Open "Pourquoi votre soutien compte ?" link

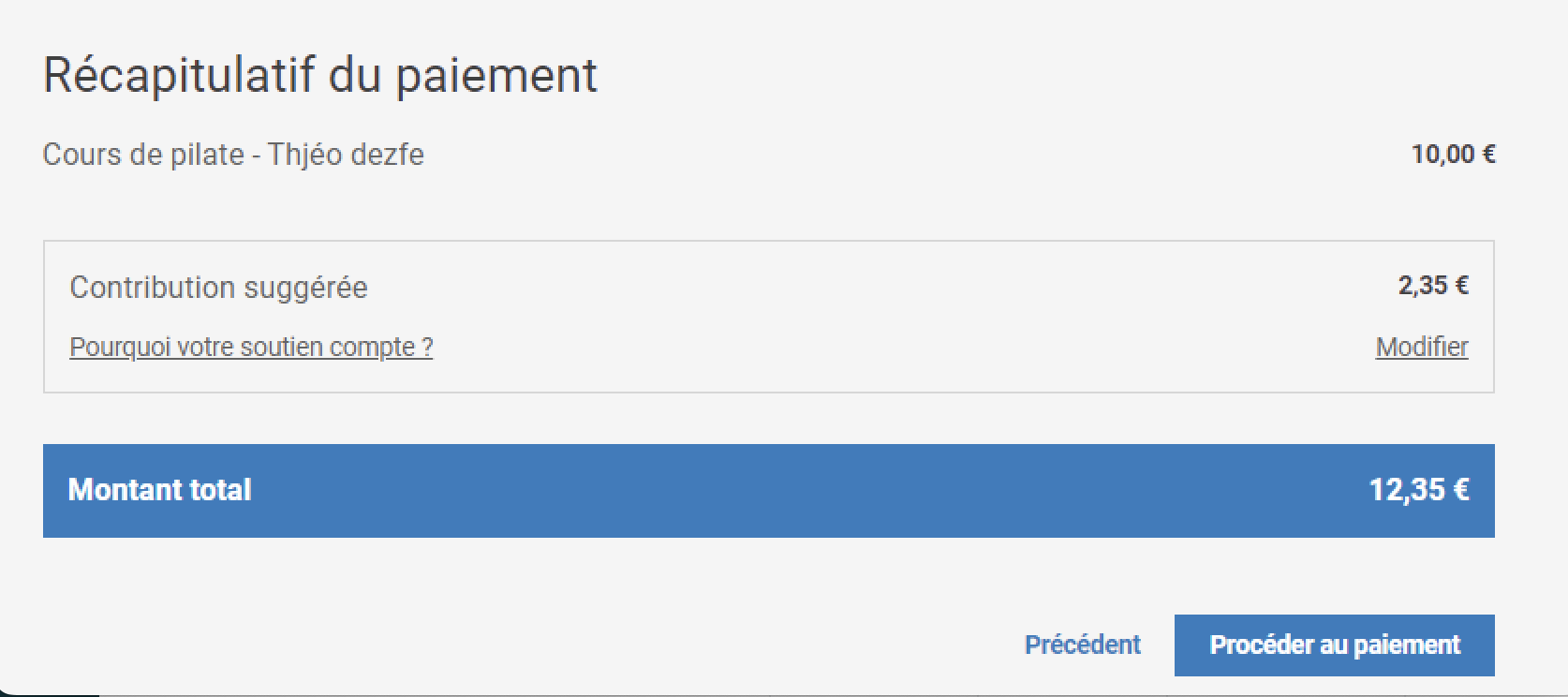pos(251,347)
